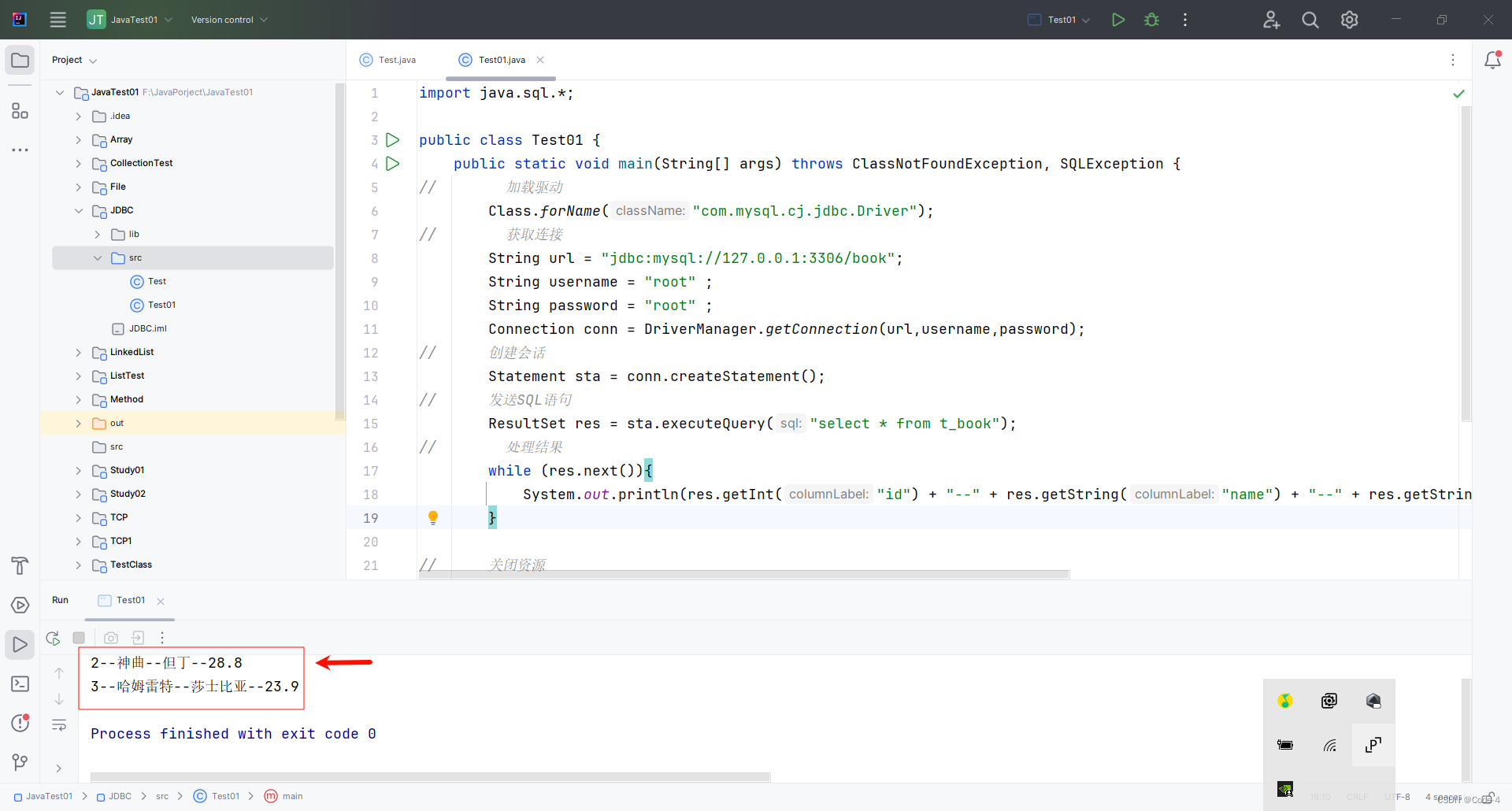Open JavaTest01 project dropdown
The height and width of the screenshot is (811, 1512).
pos(130,20)
